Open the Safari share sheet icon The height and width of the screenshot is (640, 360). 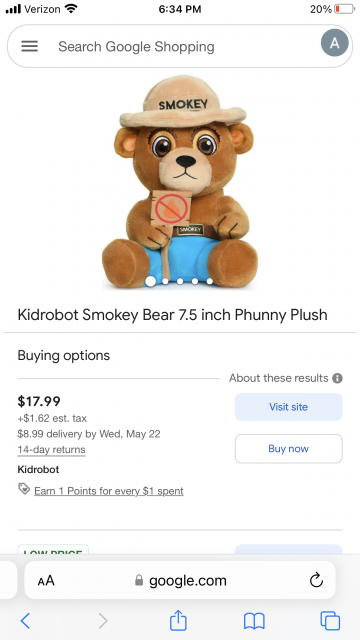pyautogui.click(x=178, y=620)
